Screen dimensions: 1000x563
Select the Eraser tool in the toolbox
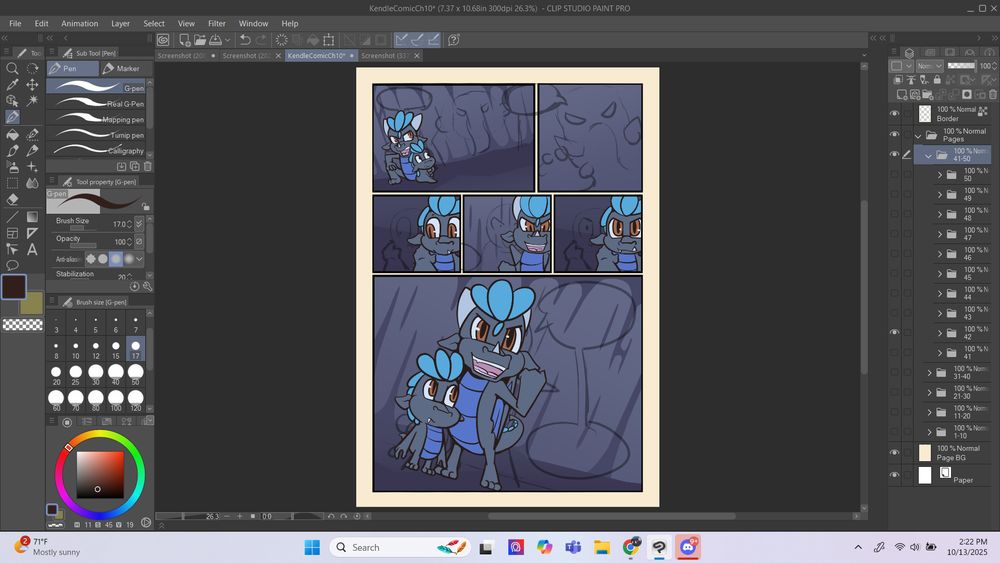coord(12,199)
